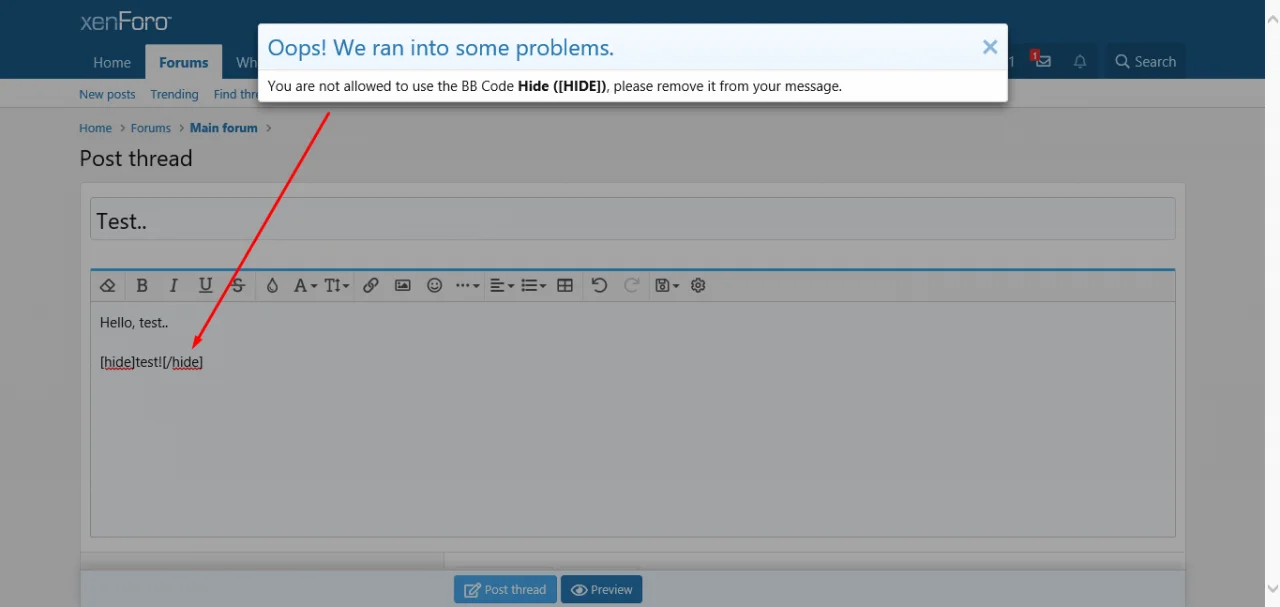Open the Main forum breadcrumb link
The height and width of the screenshot is (607, 1280).
pos(223,127)
